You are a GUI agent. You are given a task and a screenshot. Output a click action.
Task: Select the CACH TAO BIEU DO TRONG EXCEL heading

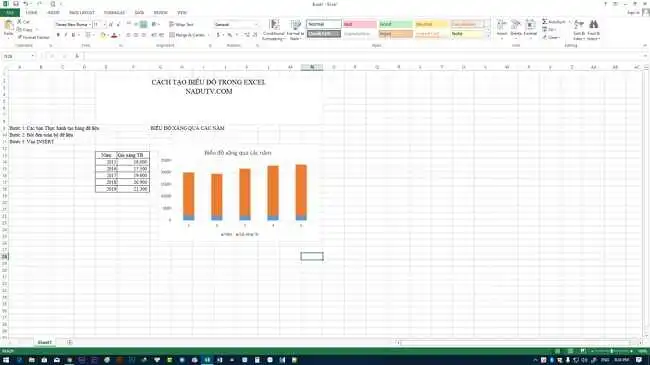(x=209, y=82)
